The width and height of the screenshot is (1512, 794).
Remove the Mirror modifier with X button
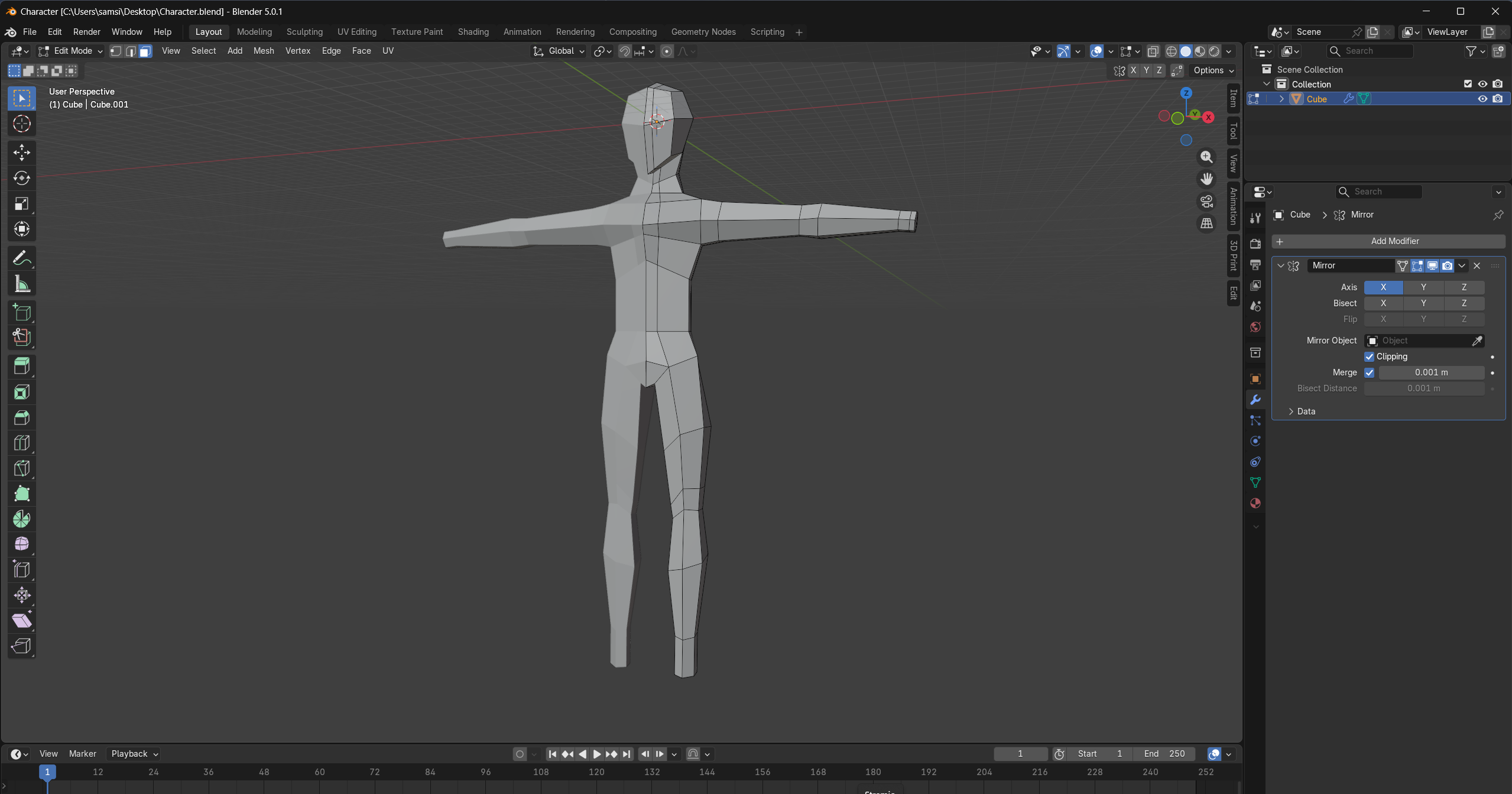[x=1477, y=265]
